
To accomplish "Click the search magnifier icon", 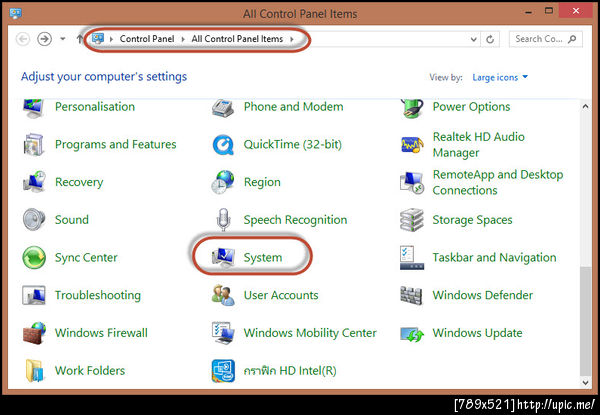I will click(x=572, y=39).
